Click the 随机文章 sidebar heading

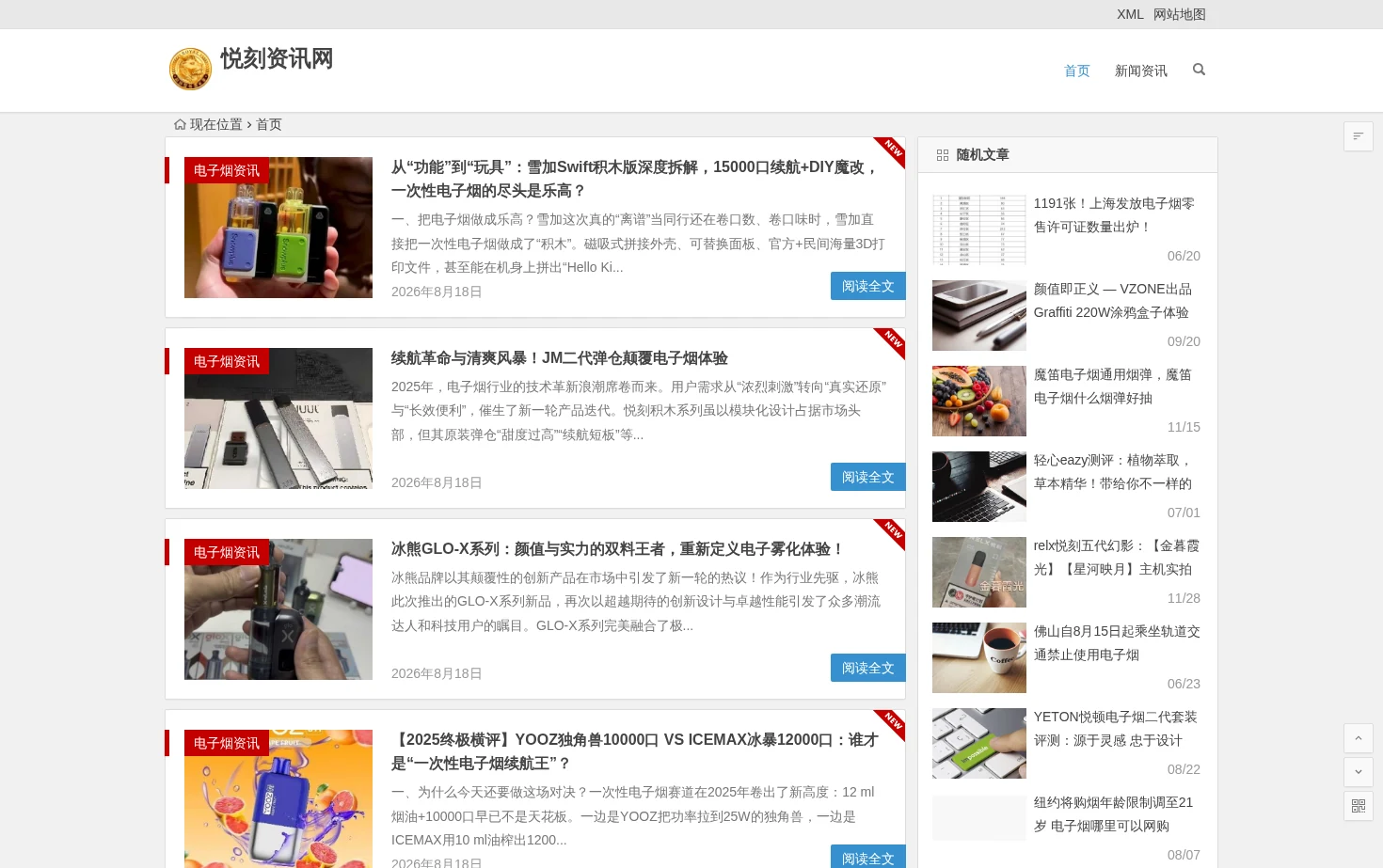(x=982, y=155)
